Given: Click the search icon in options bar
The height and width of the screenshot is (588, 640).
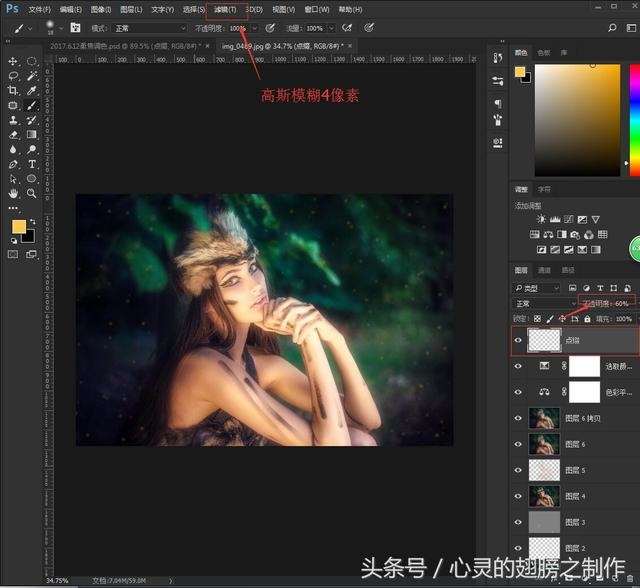Looking at the screenshot, I should (x=612, y=28).
